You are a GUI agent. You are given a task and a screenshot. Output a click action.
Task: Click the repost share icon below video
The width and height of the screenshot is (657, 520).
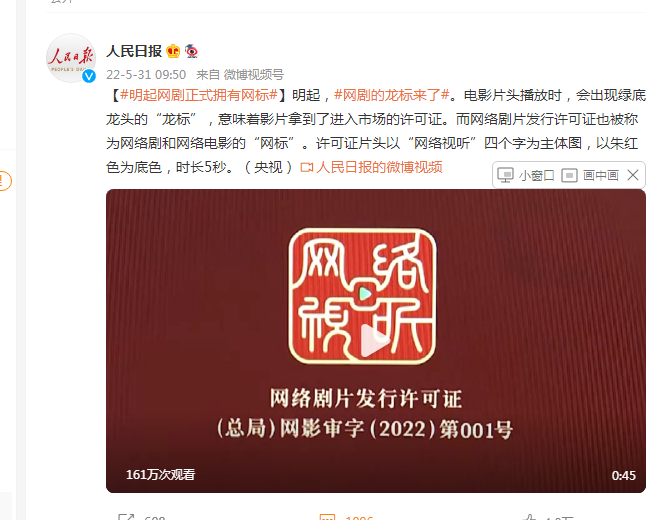coord(126,517)
